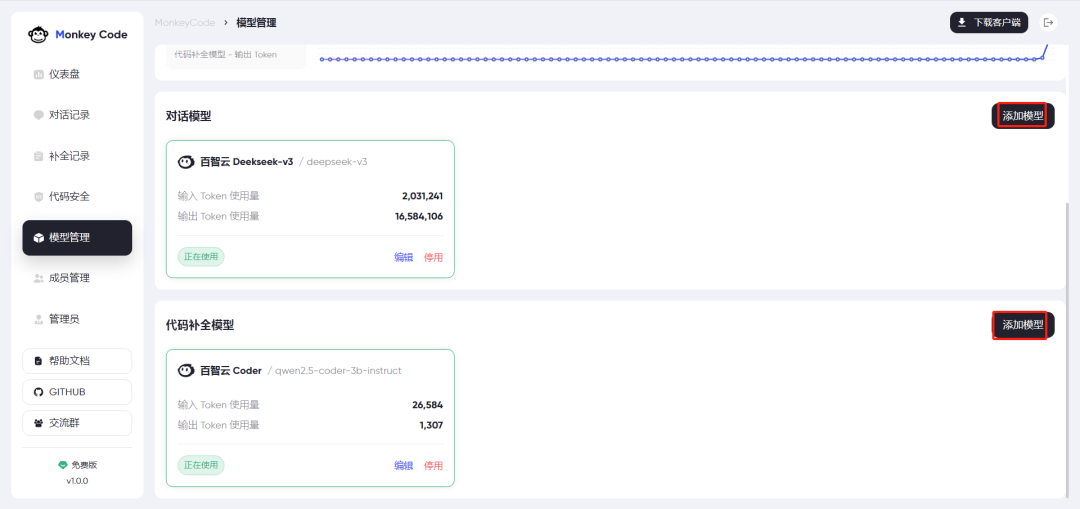Add a model under 代码补全模型
The height and width of the screenshot is (509, 1080).
1023,324
